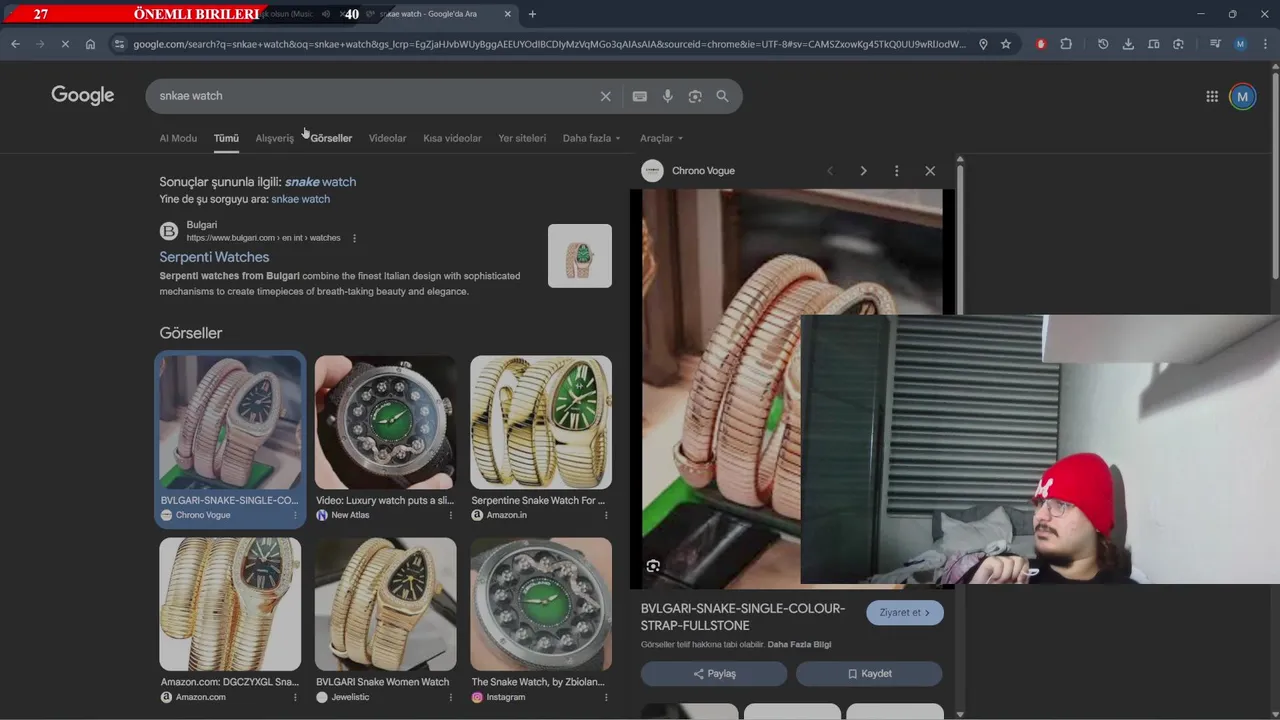Viewport: 1280px width, 720px height.
Task: Expand the Daha fazla dropdown
Action: pos(591,138)
